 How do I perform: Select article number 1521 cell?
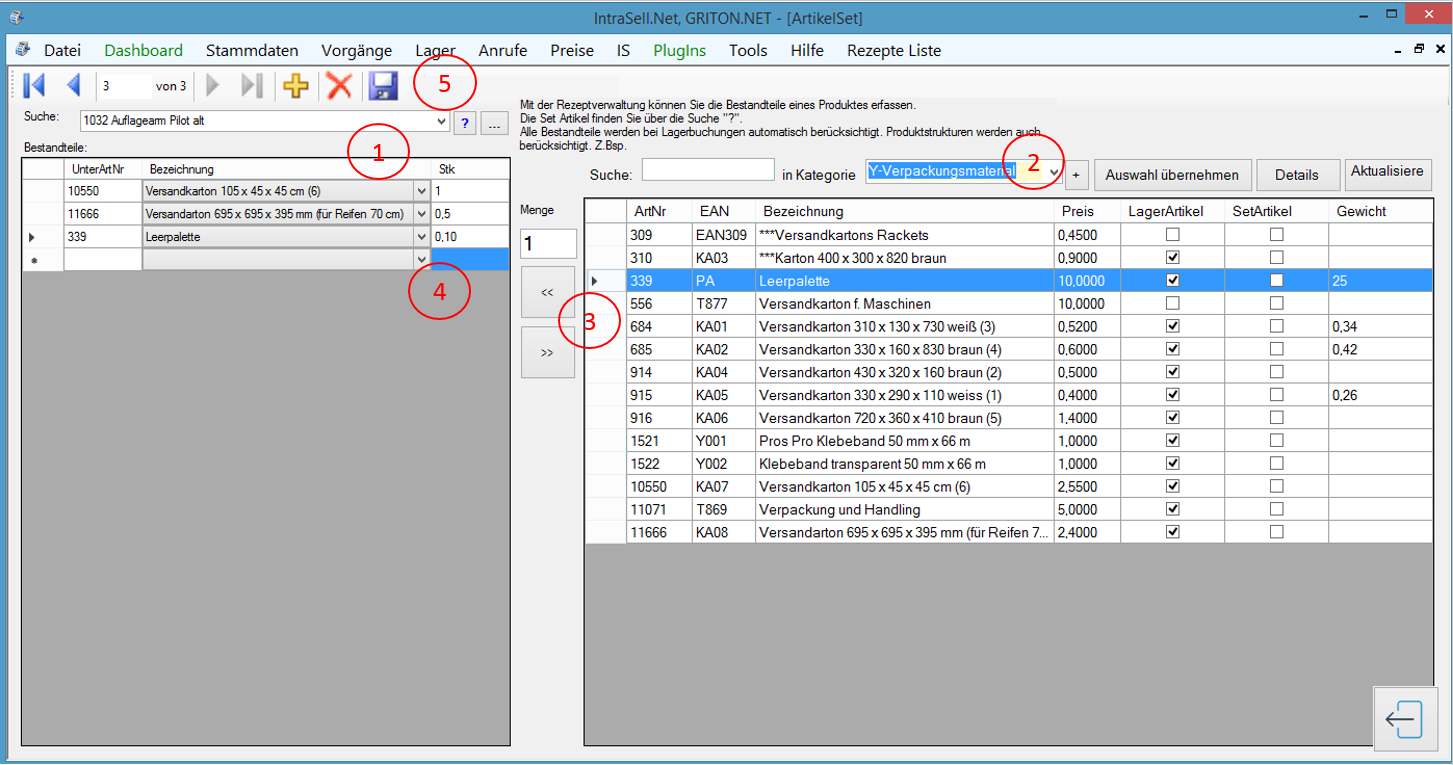659,441
